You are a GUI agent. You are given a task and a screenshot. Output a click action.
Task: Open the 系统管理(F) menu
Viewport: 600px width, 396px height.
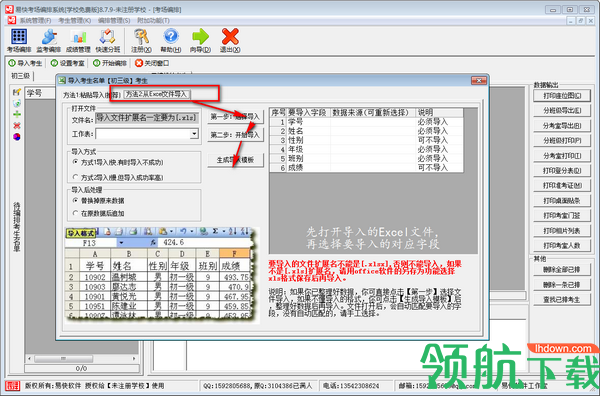point(35,20)
